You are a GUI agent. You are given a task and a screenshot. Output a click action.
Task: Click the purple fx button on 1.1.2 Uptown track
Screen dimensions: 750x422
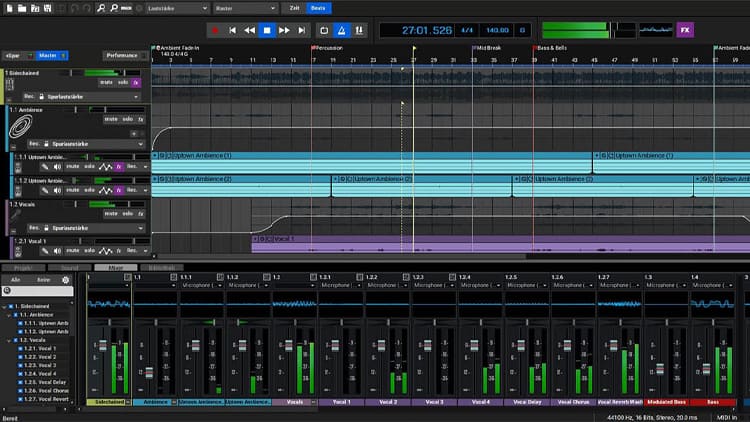(x=119, y=190)
